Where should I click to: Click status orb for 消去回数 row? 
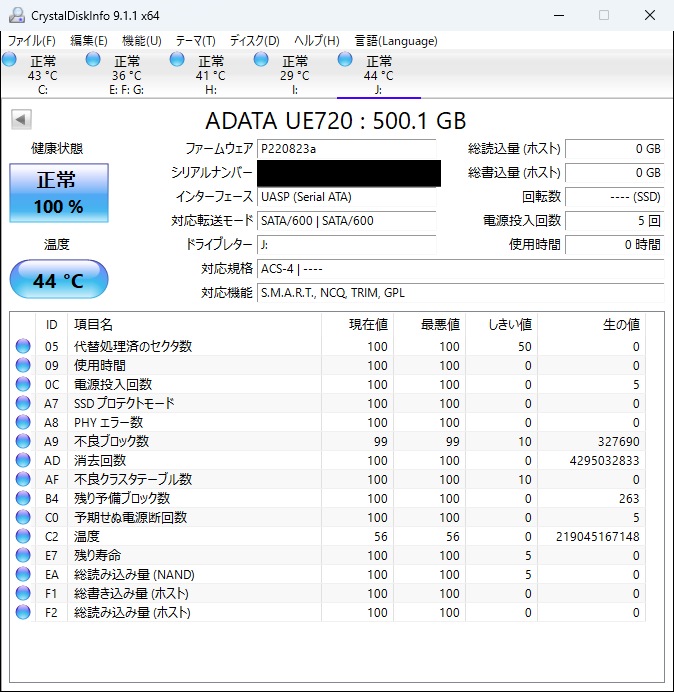23,460
